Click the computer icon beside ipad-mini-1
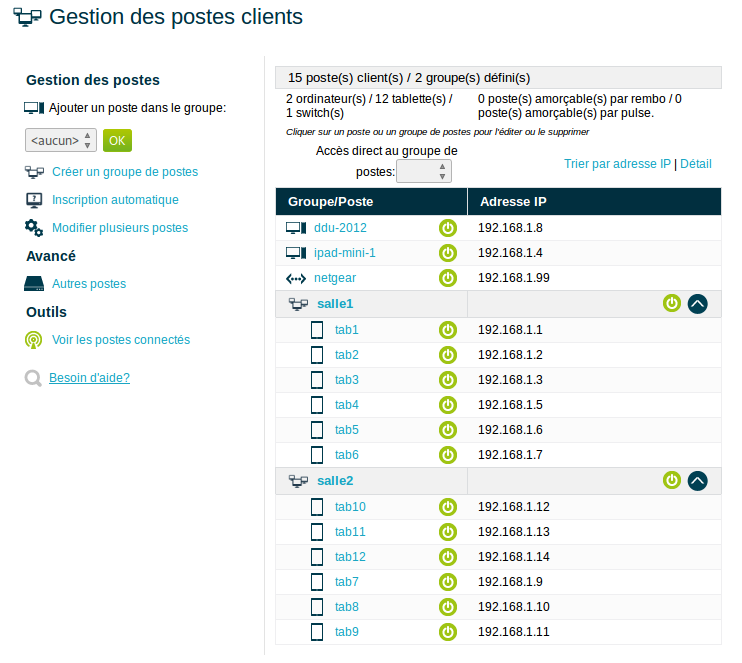This screenshot has width=742, height=663. click(296, 253)
